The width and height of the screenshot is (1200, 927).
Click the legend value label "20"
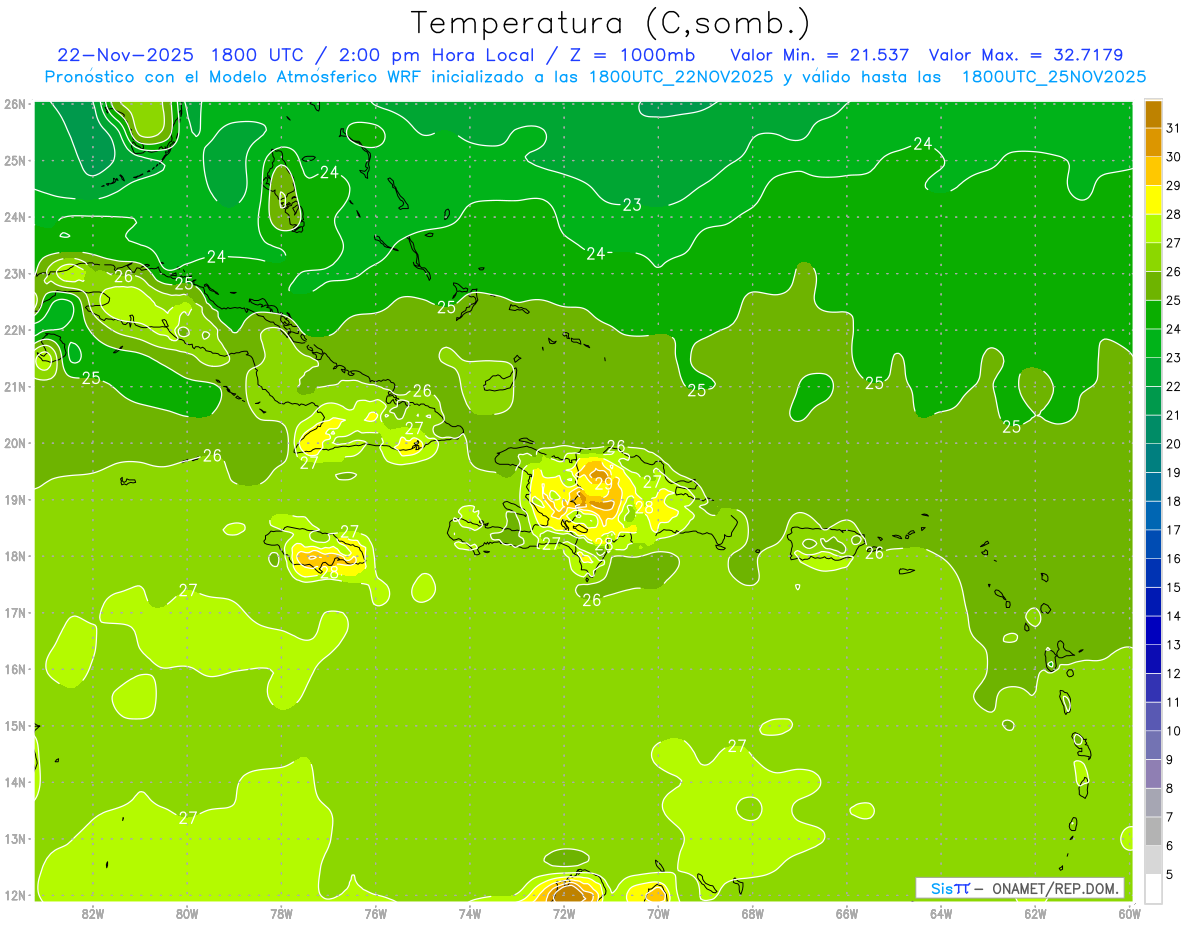(x=1172, y=444)
